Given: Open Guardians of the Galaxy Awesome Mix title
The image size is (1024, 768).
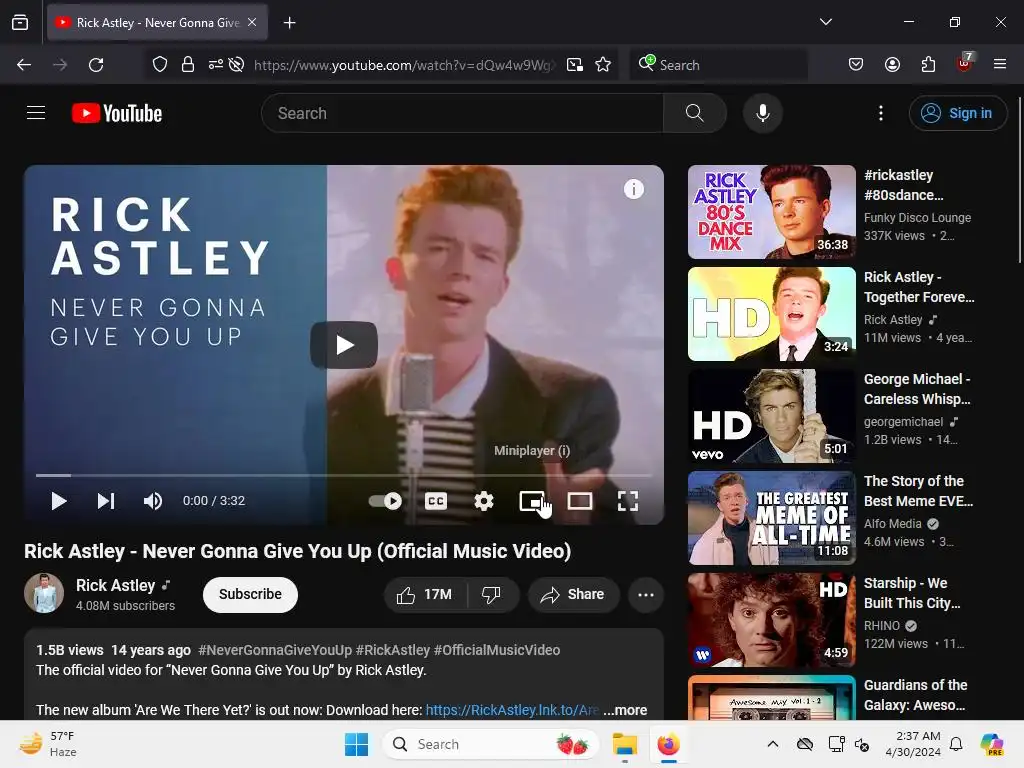Looking at the screenshot, I should click(x=916, y=695).
